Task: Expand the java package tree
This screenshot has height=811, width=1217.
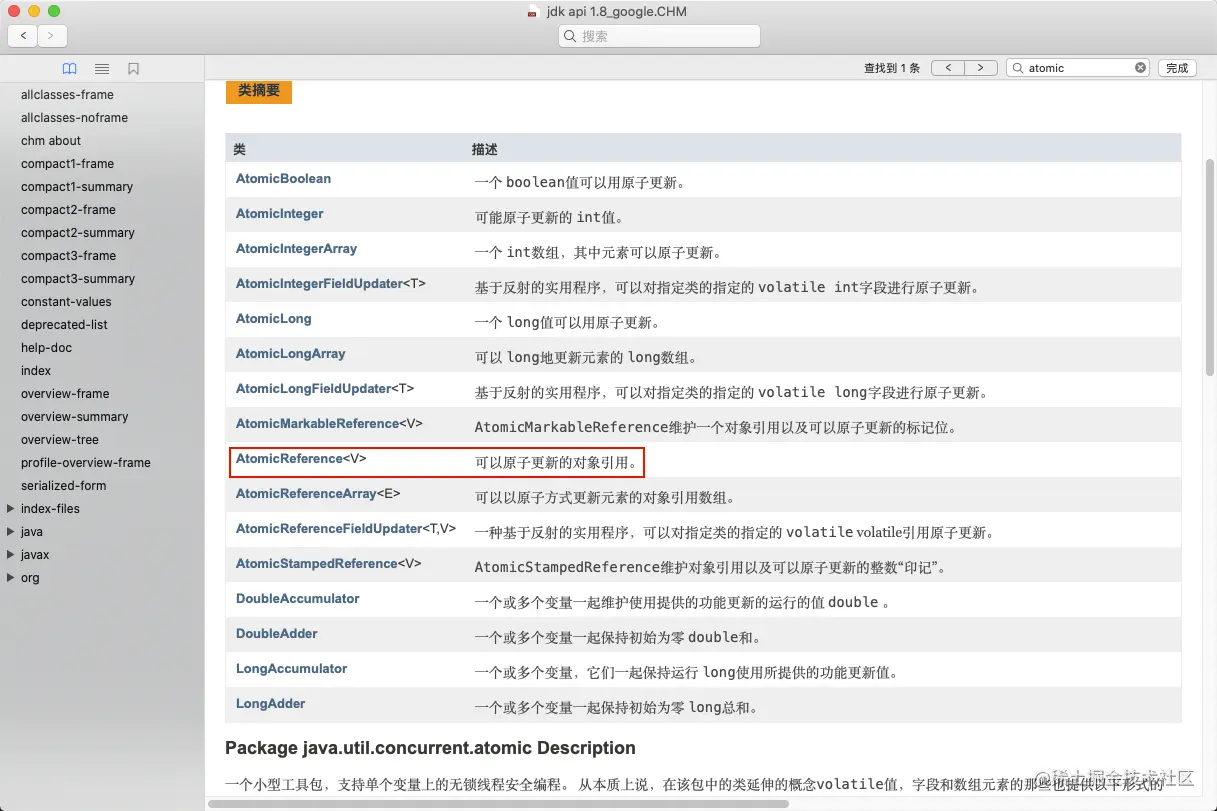Action: click(12, 531)
